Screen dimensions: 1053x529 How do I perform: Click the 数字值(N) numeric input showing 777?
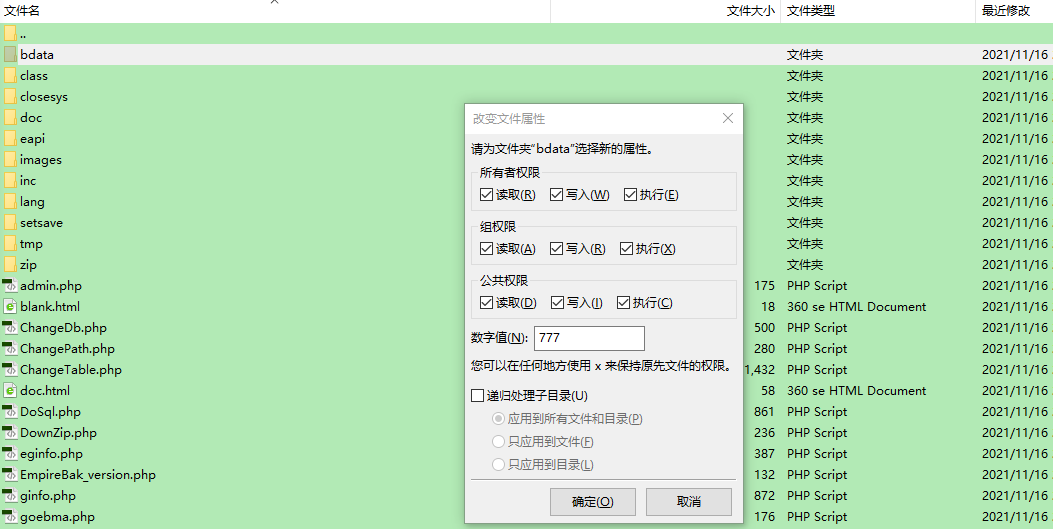[589, 338]
